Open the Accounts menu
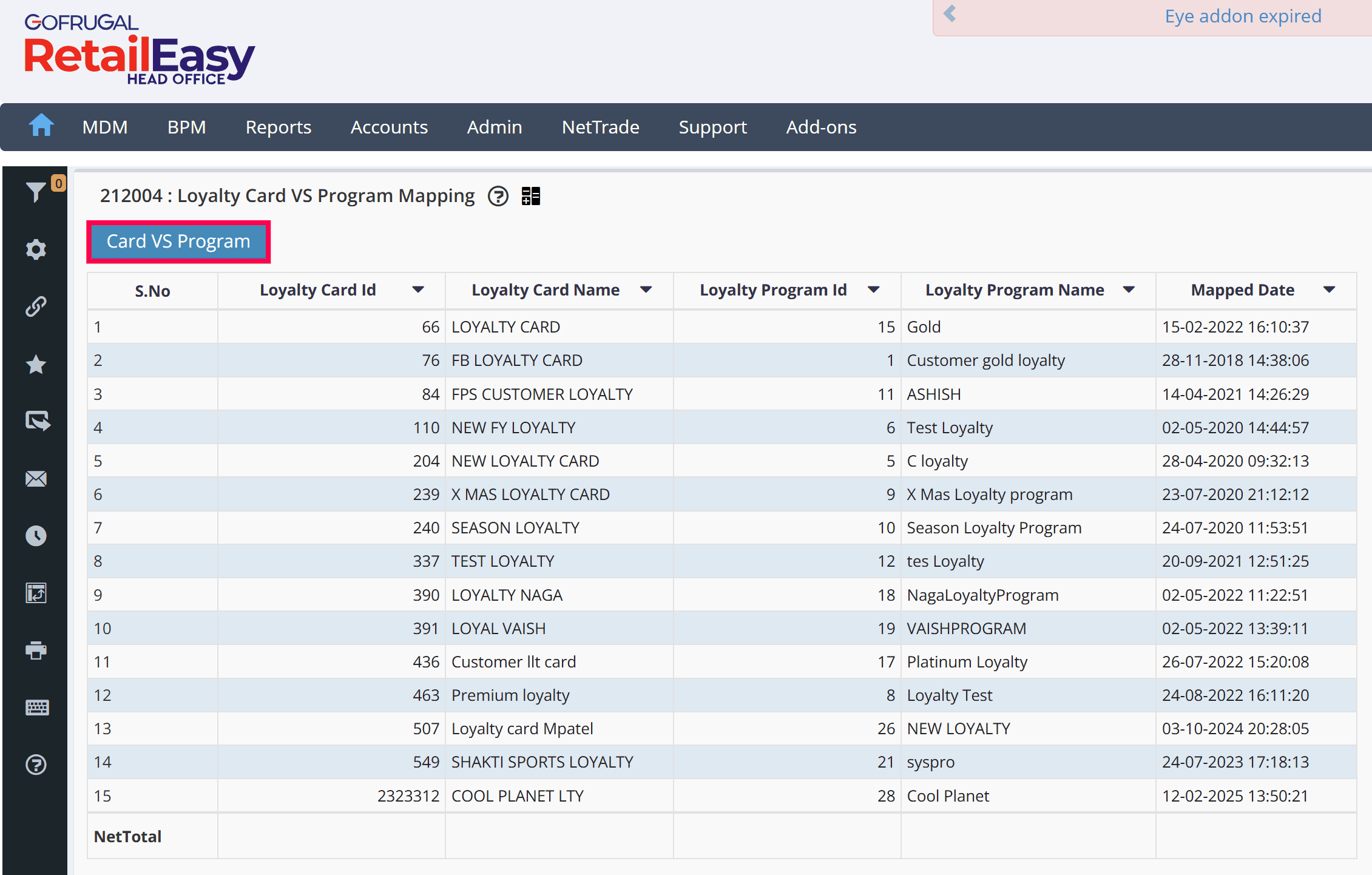Viewport: 1372px width, 875px height. 389,127
